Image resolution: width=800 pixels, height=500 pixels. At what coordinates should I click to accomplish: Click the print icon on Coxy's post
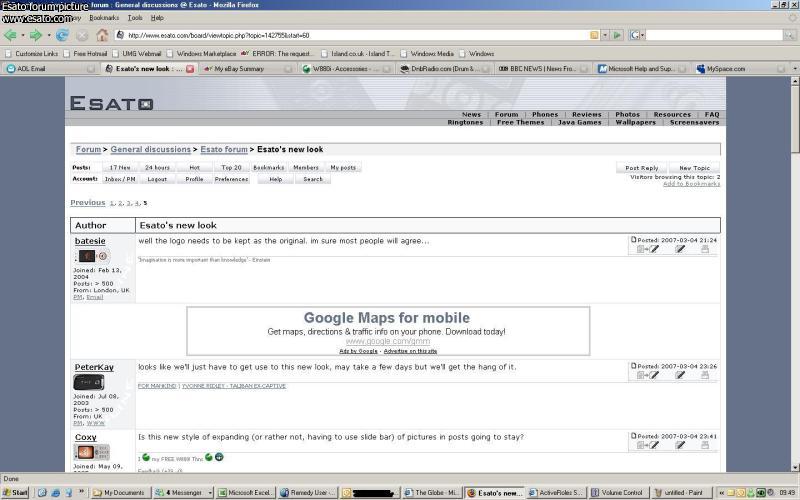[x=705, y=445]
